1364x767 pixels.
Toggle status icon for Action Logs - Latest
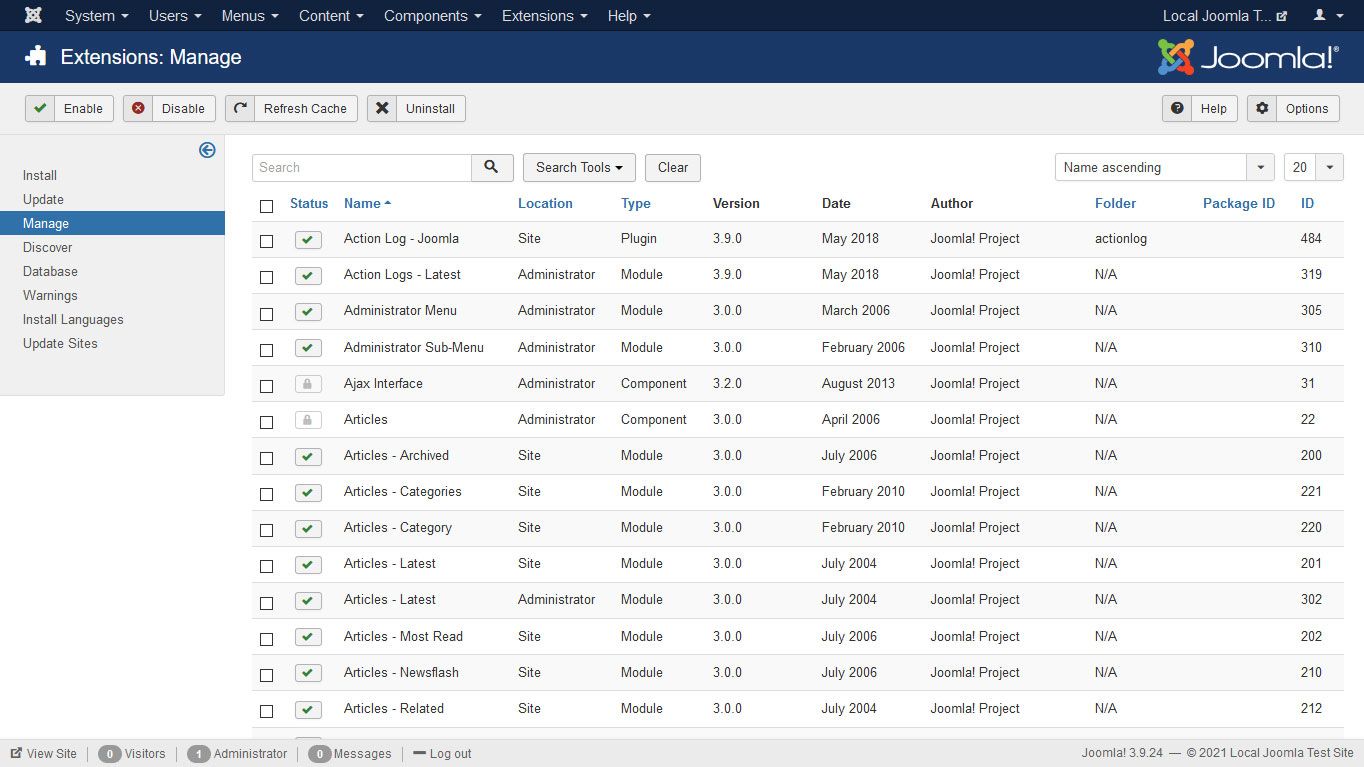[x=308, y=276]
